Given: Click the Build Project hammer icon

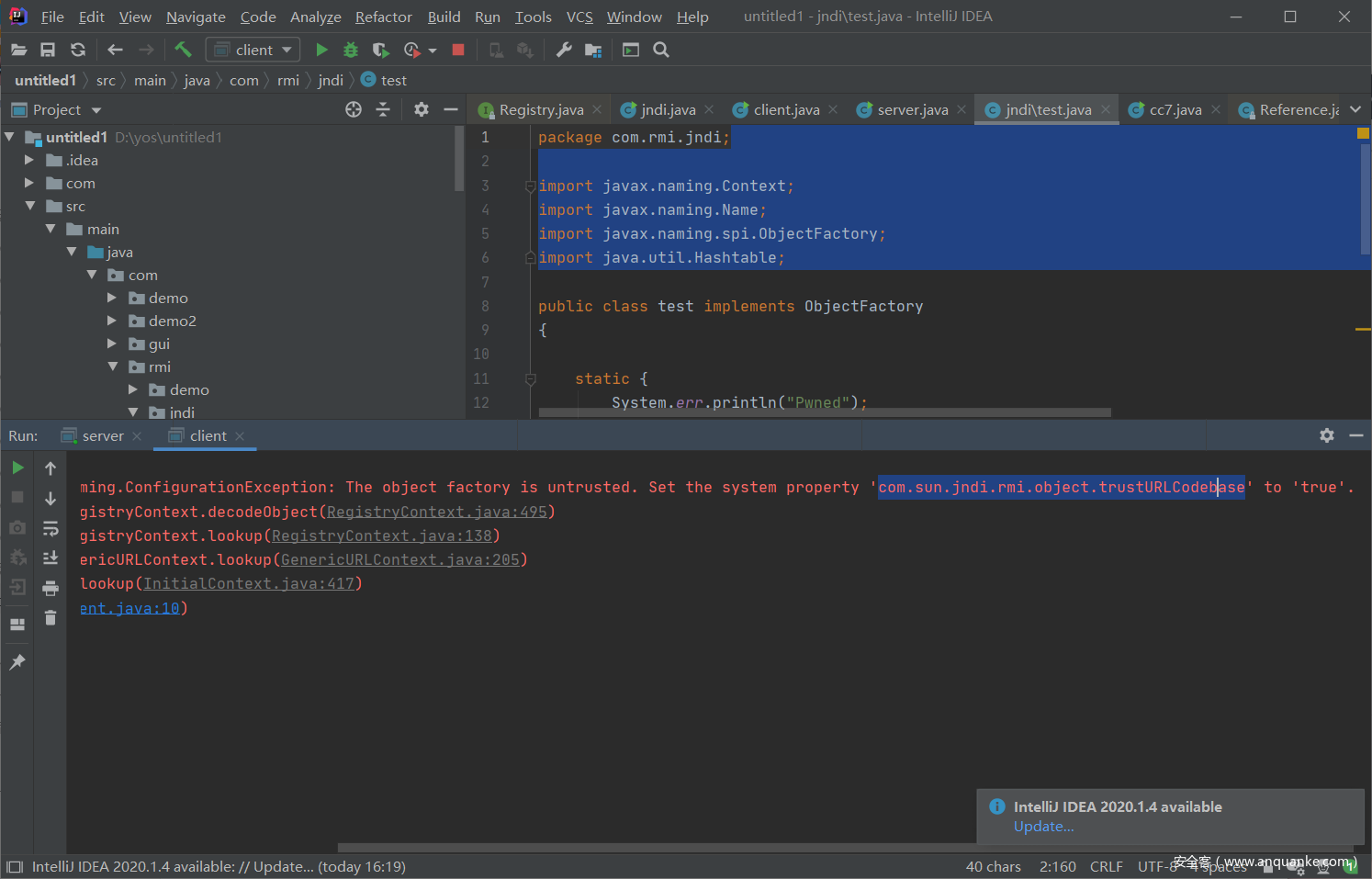Looking at the screenshot, I should 183,50.
